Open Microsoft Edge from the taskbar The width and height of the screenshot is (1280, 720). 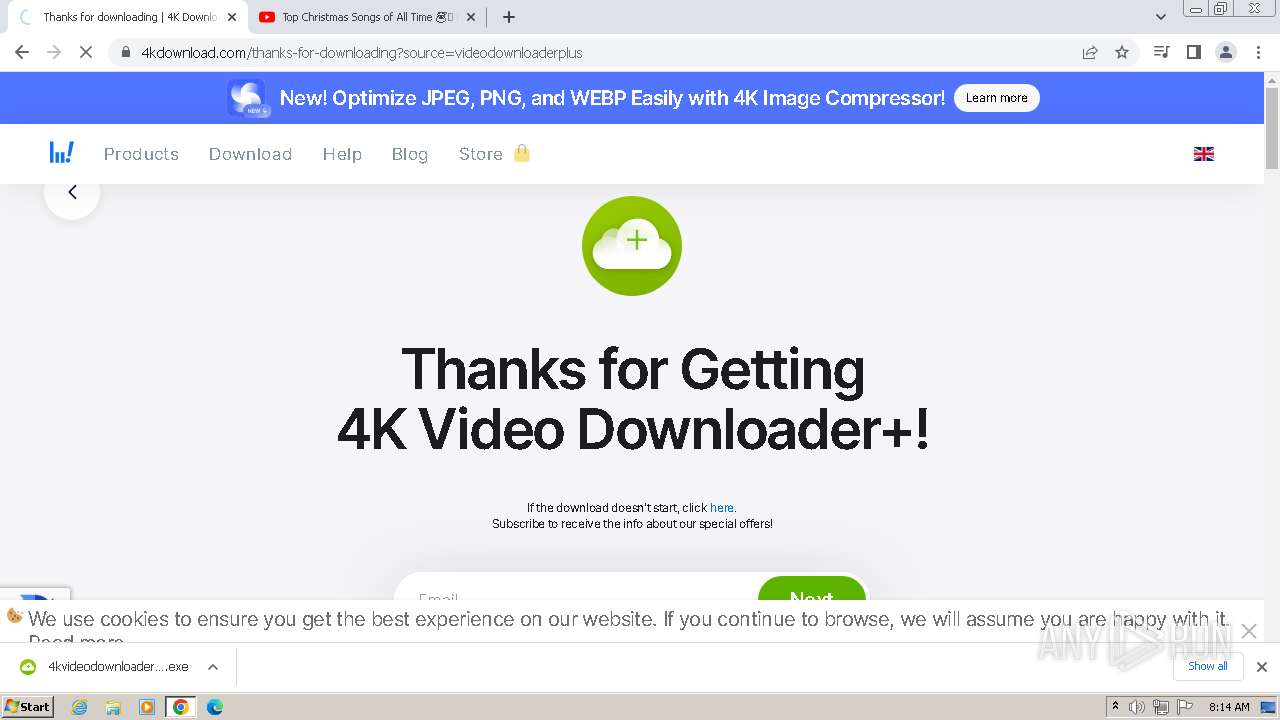[215, 707]
